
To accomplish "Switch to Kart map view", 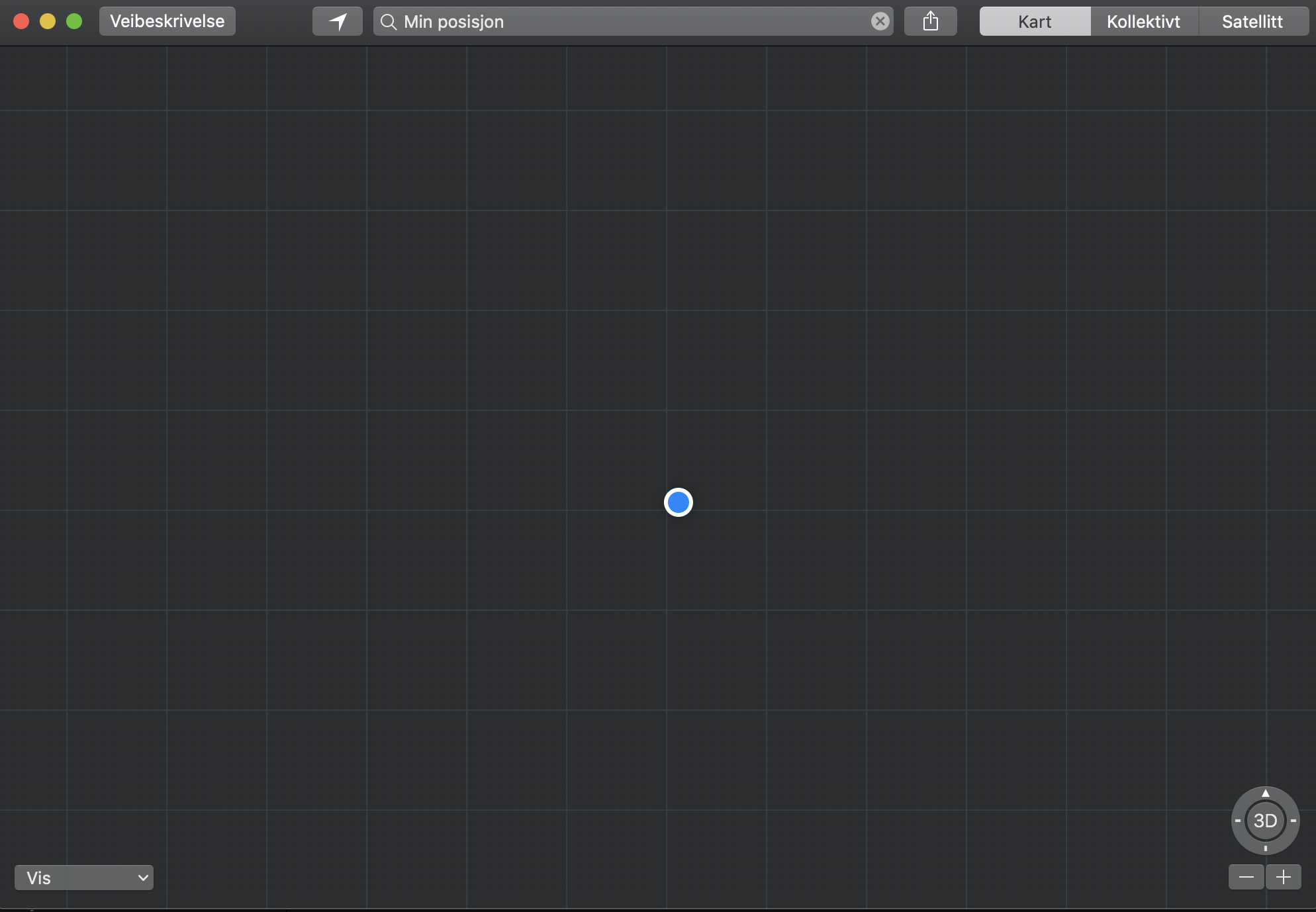I will (x=1035, y=21).
